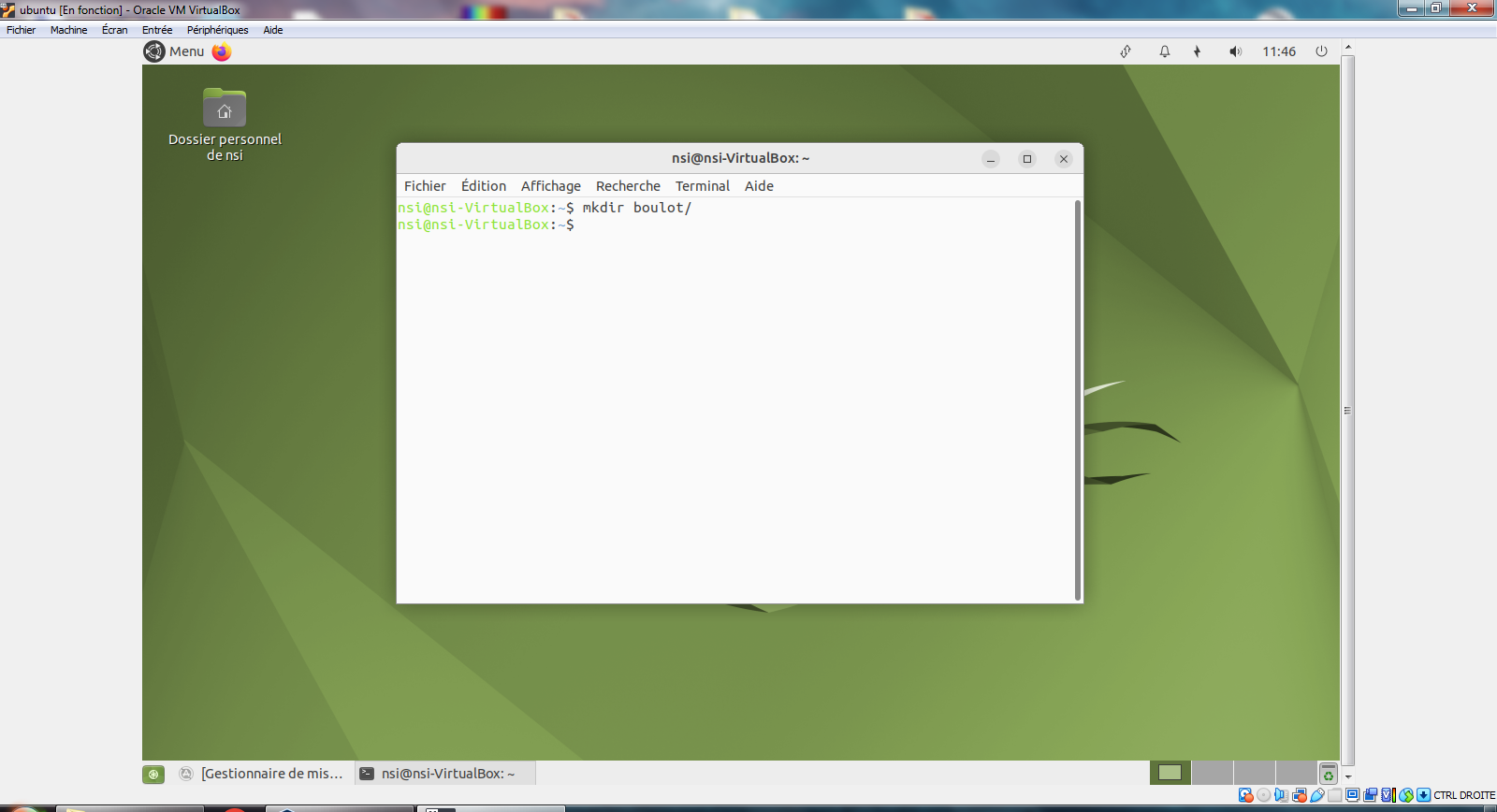Image resolution: width=1497 pixels, height=812 pixels.
Task: Click the VirtualBox USB devices status icon
Action: pos(1317,795)
